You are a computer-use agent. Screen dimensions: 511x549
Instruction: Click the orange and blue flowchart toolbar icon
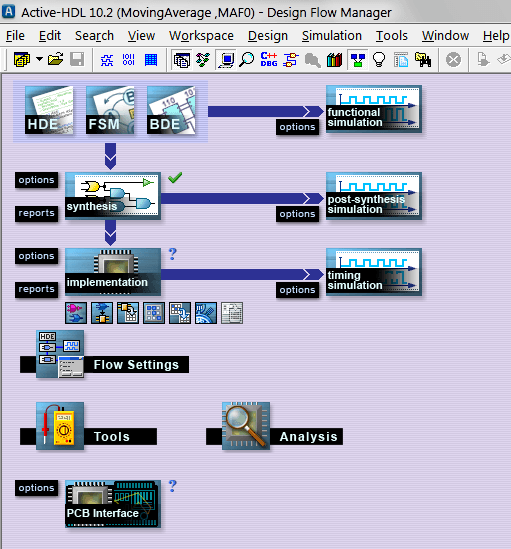[291, 60]
